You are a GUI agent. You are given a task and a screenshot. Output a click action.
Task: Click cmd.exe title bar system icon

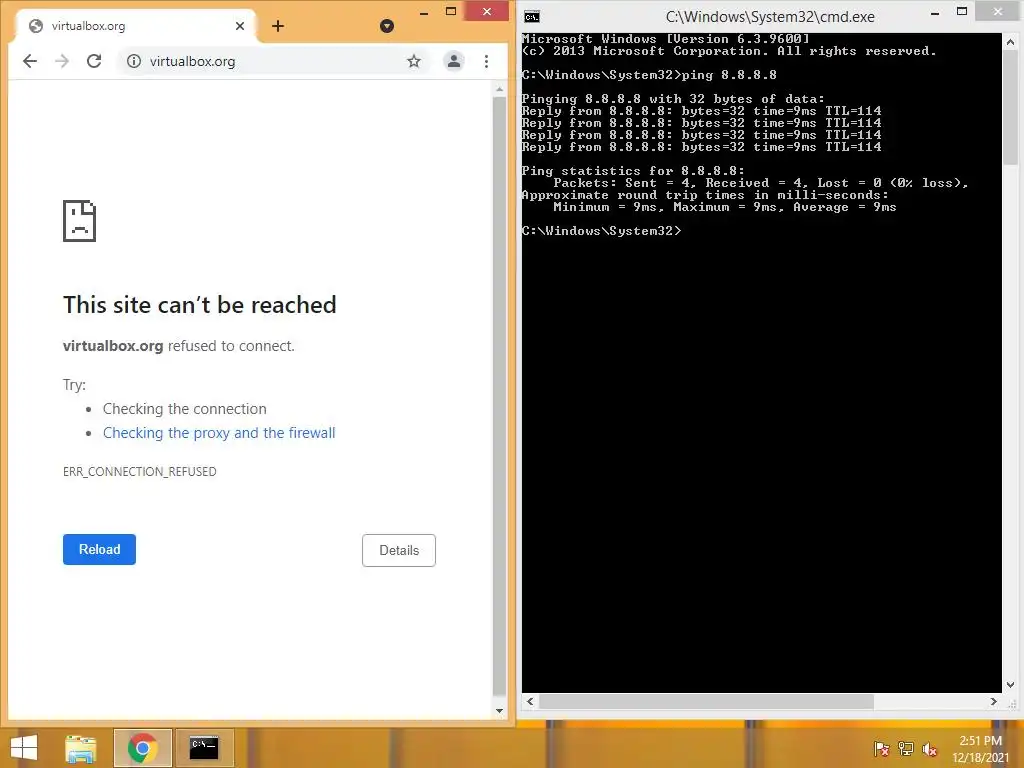(x=532, y=16)
